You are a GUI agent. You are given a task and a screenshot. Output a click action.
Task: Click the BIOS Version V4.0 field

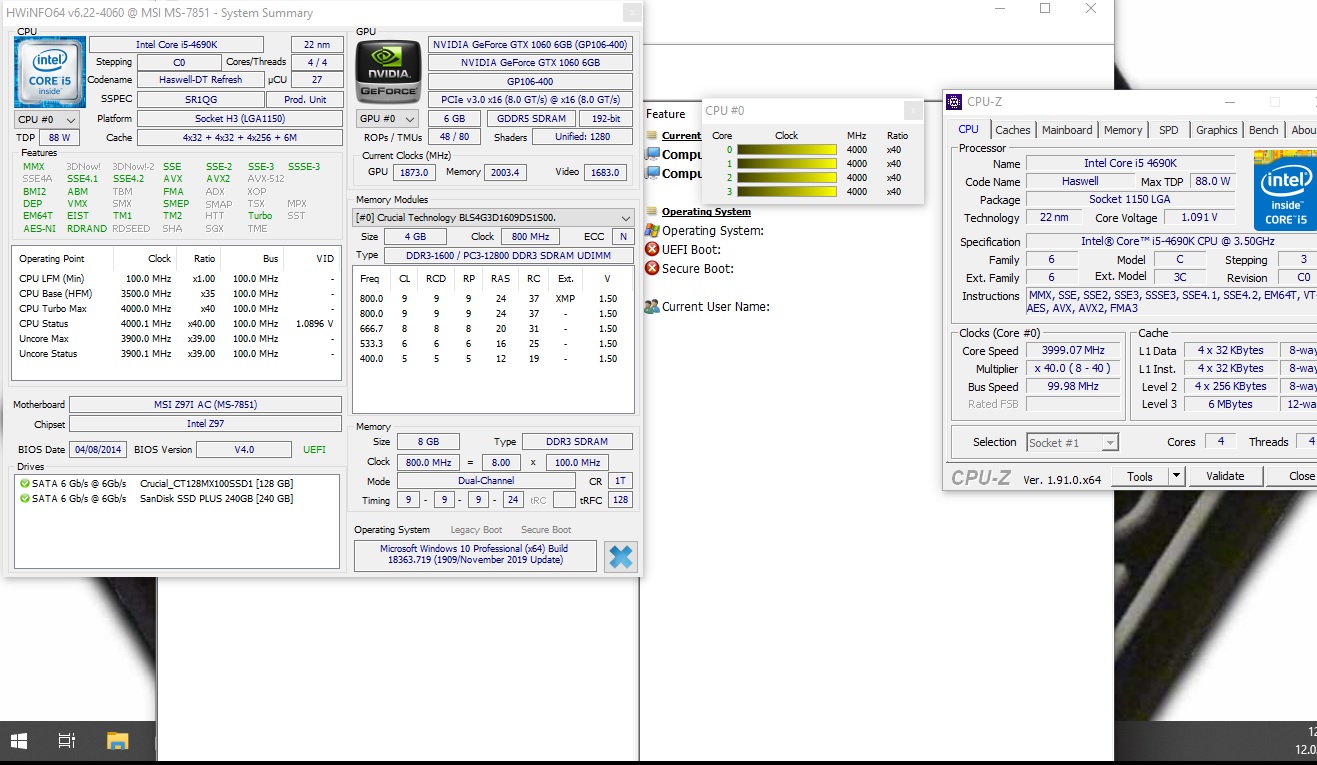[245, 450]
